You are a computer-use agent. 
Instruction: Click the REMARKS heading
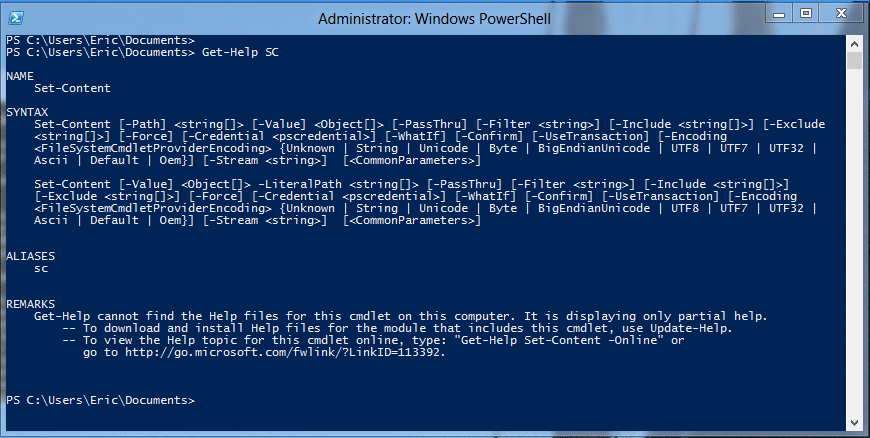31,304
